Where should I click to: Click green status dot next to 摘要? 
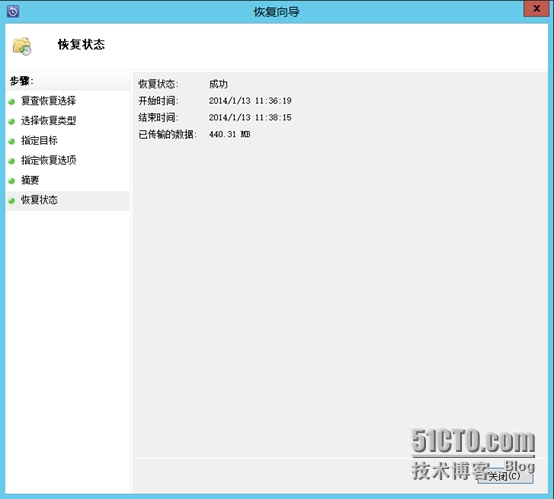pyautogui.click(x=12, y=181)
